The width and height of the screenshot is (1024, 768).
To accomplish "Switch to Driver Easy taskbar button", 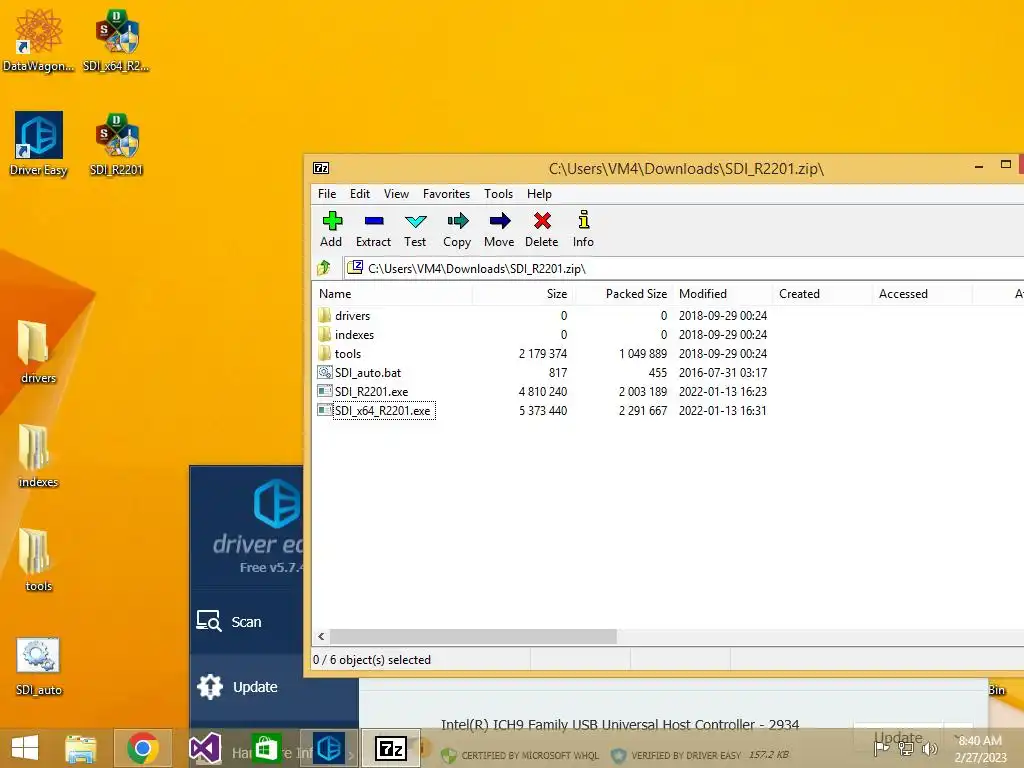I will pyautogui.click(x=329, y=748).
